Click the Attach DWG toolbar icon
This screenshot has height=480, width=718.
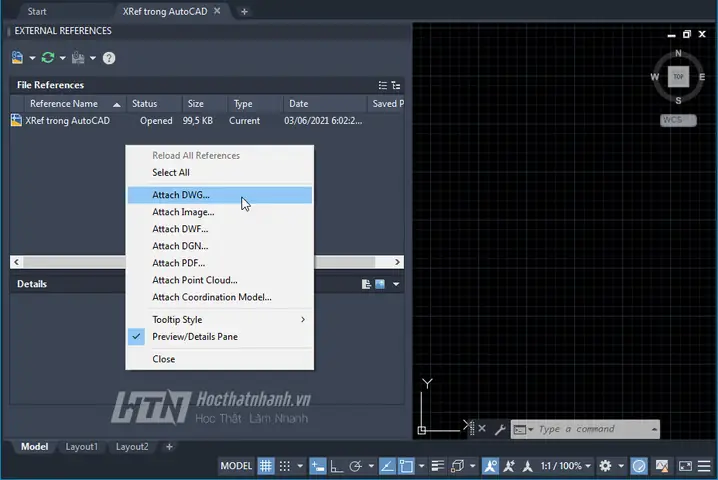point(17,58)
